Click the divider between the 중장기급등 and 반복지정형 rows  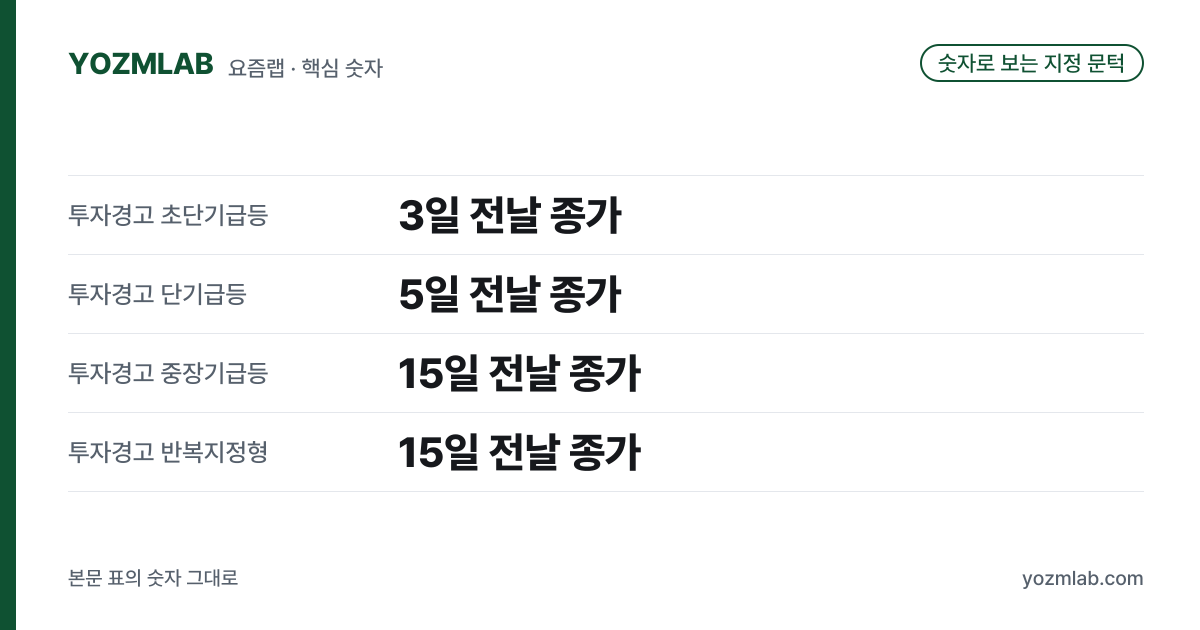[x=606, y=412]
